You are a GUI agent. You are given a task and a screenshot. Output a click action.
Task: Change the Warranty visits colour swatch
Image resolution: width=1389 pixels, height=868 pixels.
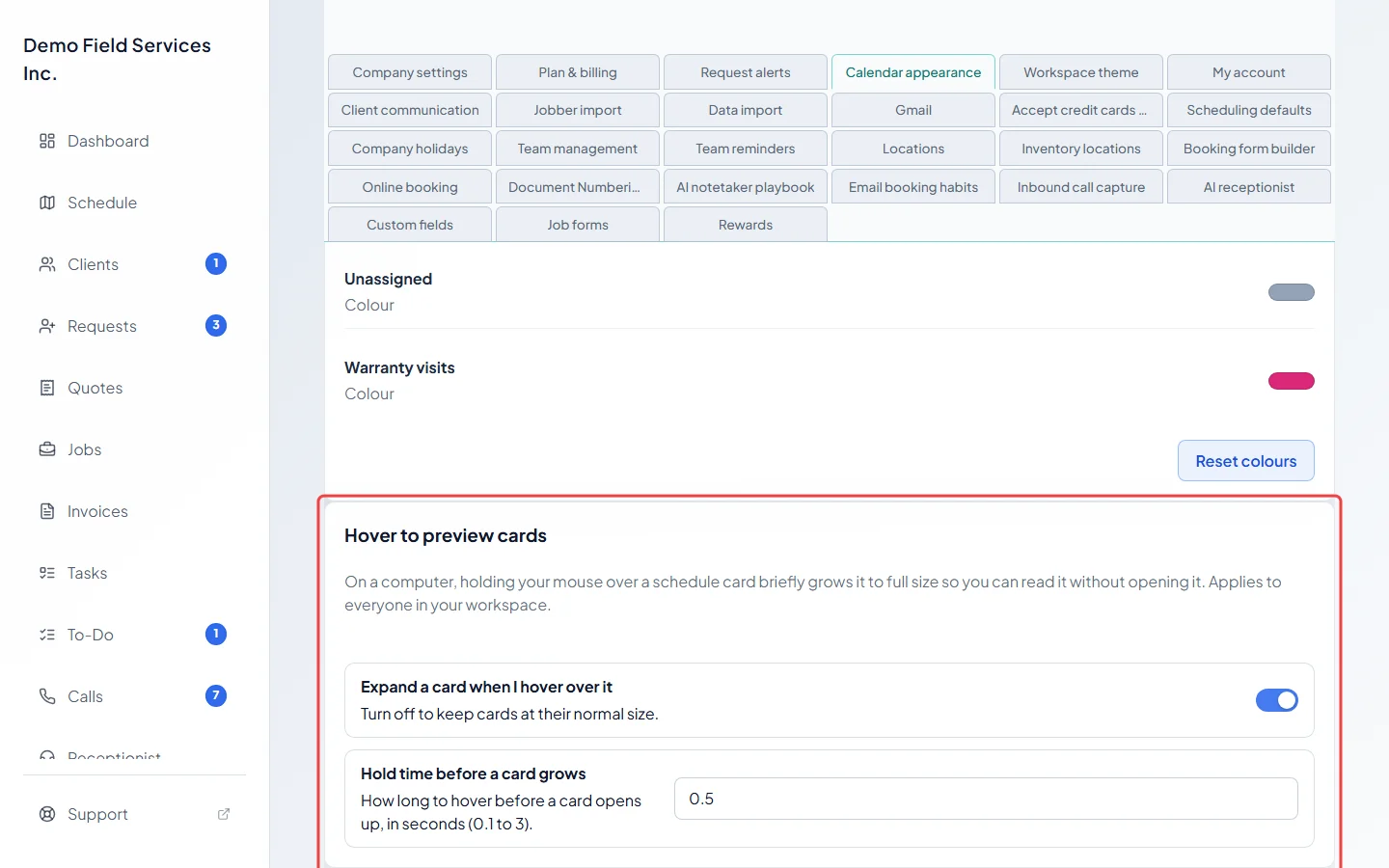1292,381
